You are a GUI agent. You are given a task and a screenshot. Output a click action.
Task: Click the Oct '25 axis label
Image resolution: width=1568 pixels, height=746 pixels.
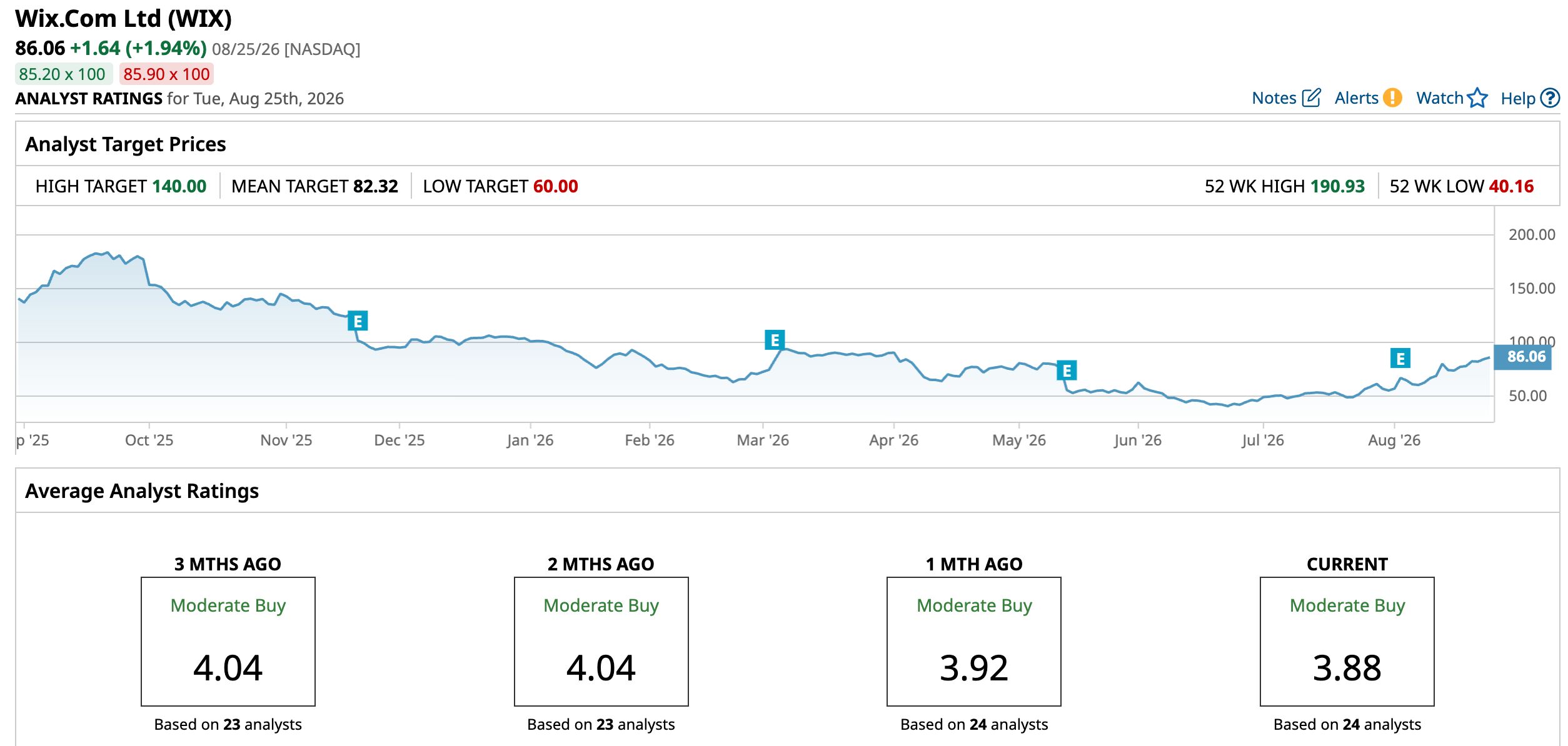pyautogui.click(x=149, y=440)
